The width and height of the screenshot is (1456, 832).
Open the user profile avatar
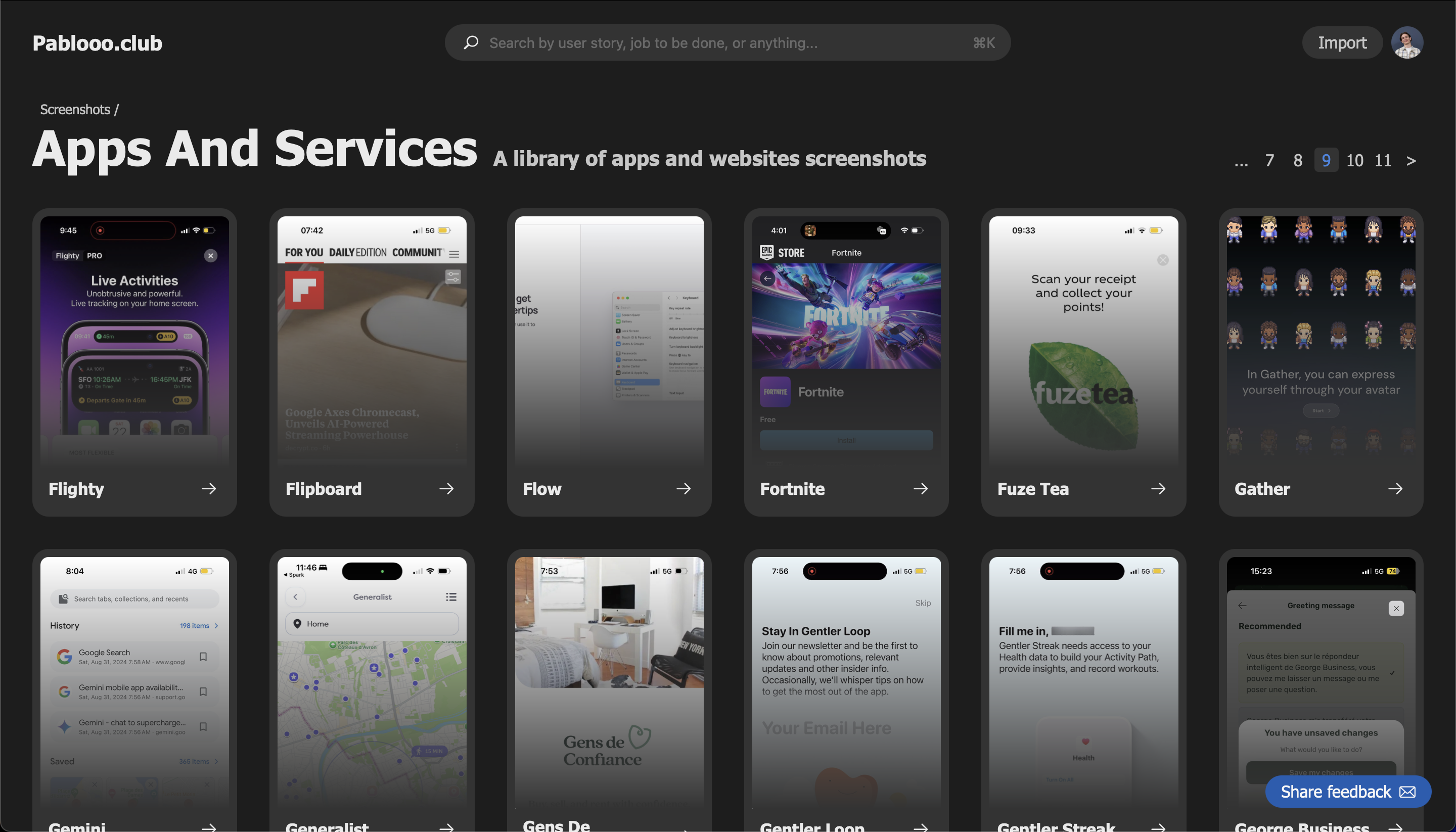coord(1407,42)
